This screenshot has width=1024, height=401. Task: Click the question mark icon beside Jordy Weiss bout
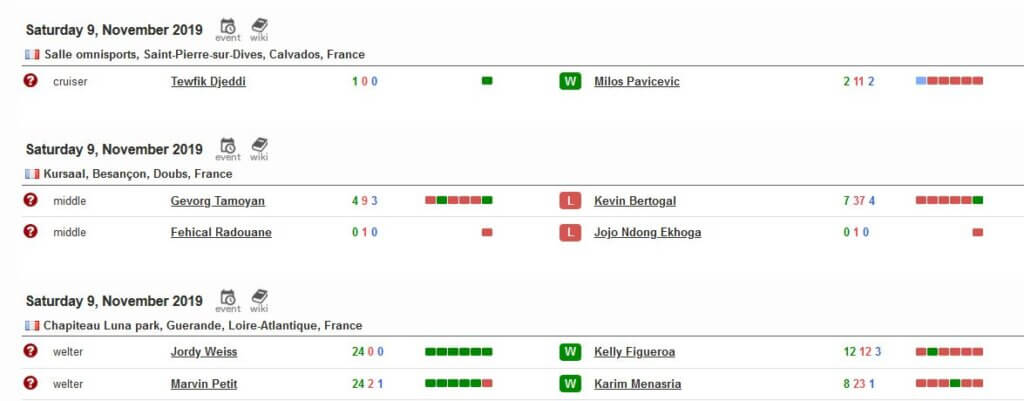click(30, 351)
